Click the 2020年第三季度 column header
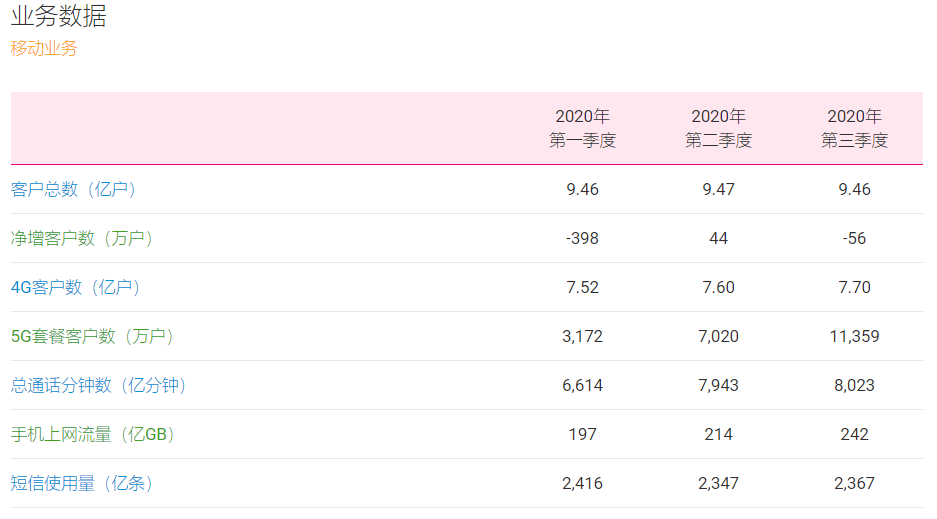This screenshot has height=519, width=937. point(855,129)
